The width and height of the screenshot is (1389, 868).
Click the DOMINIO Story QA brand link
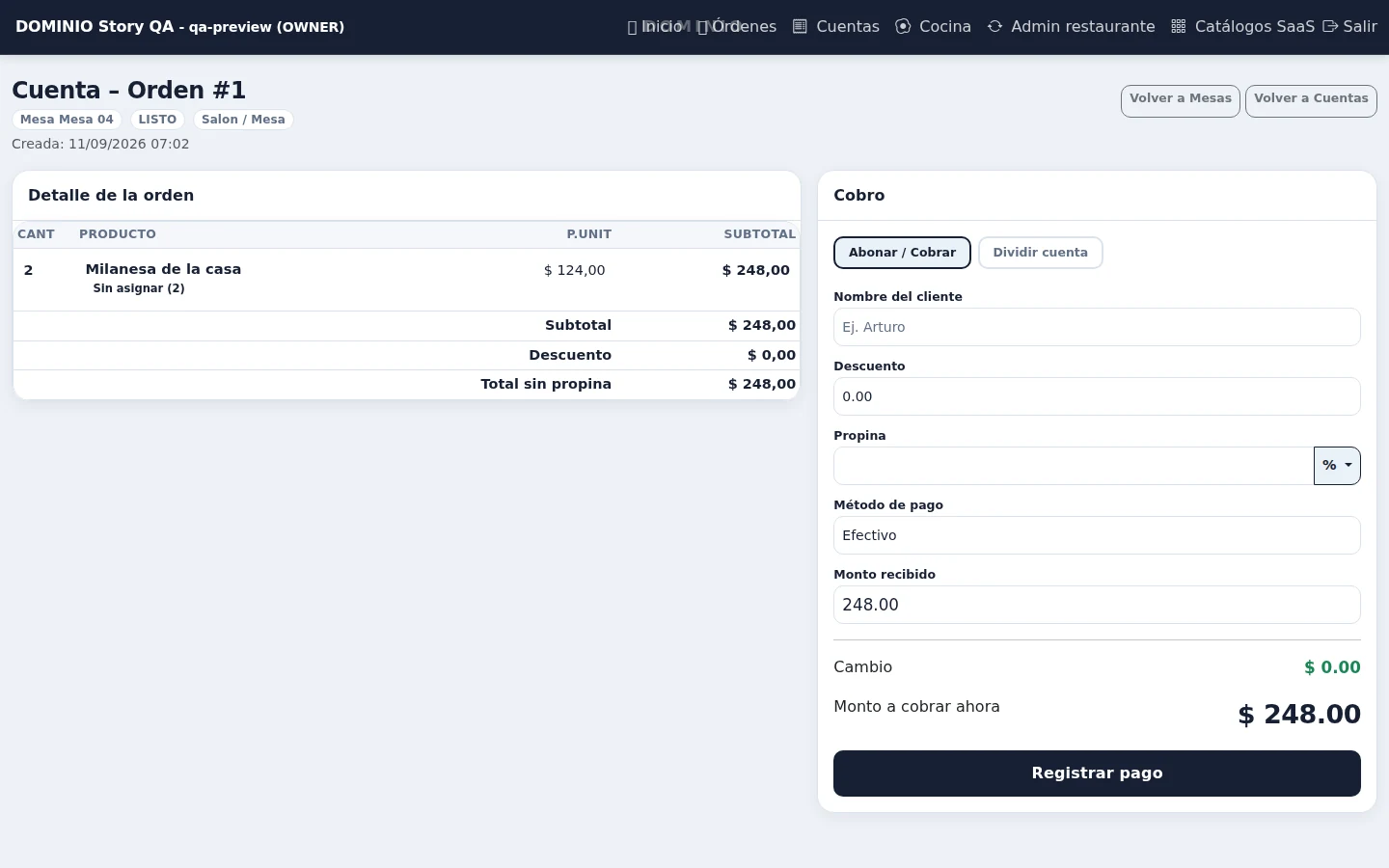point(179,27)
